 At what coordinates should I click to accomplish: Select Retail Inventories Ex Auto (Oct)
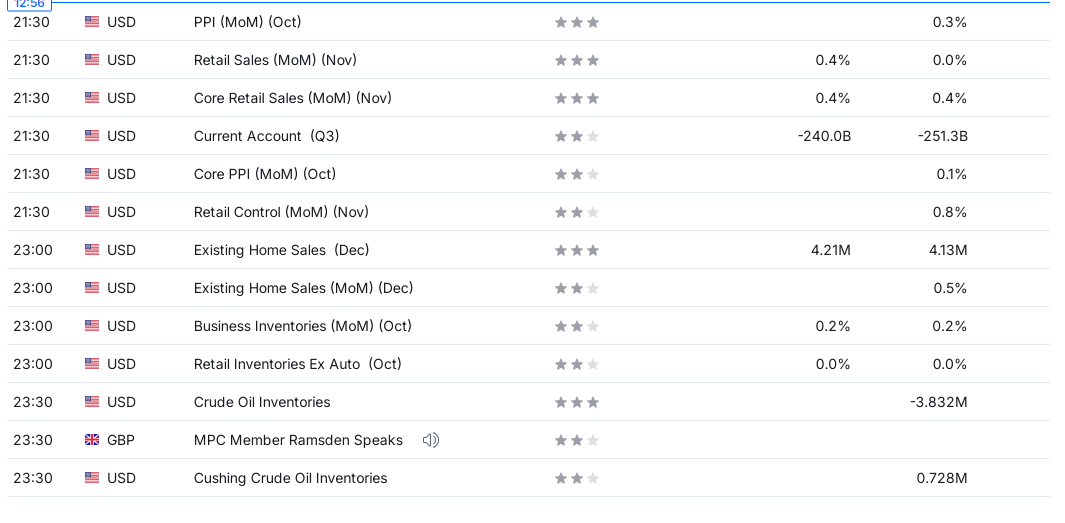coord(297,364)
